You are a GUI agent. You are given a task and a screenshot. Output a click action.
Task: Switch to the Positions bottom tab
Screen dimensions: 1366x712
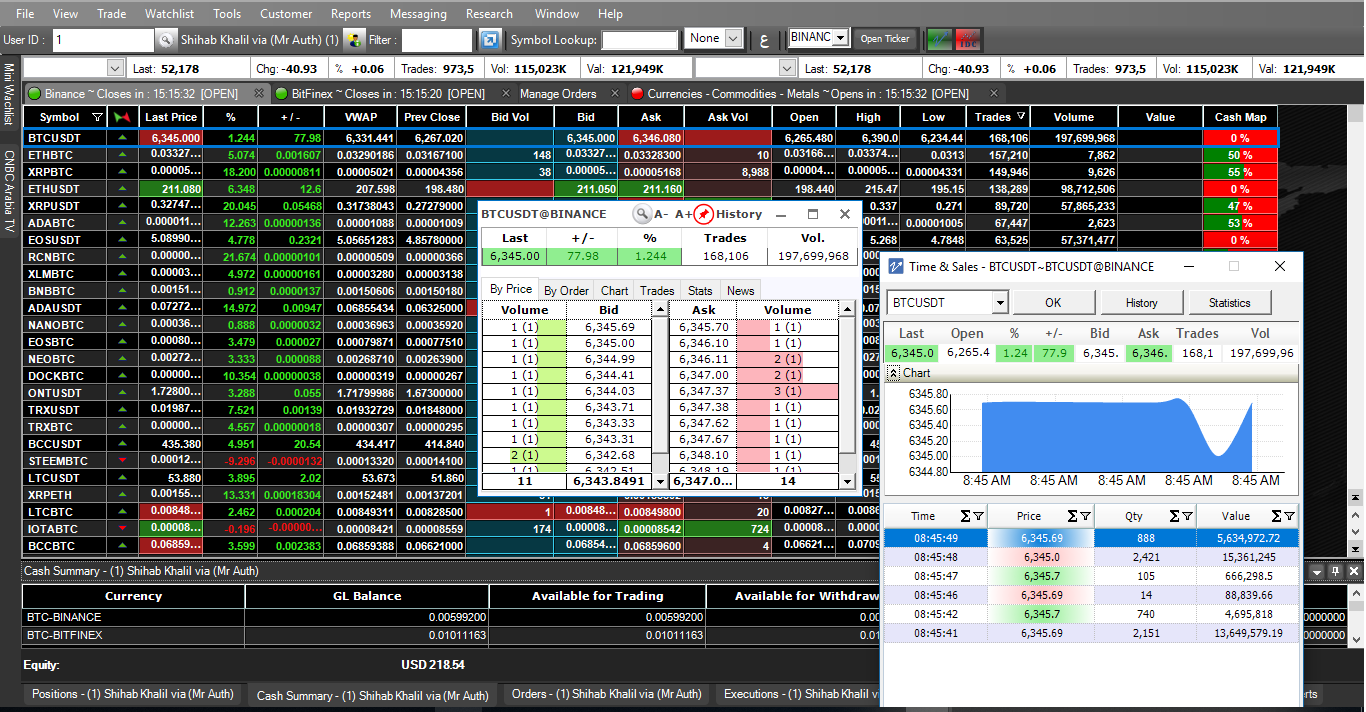pos(132,694)
